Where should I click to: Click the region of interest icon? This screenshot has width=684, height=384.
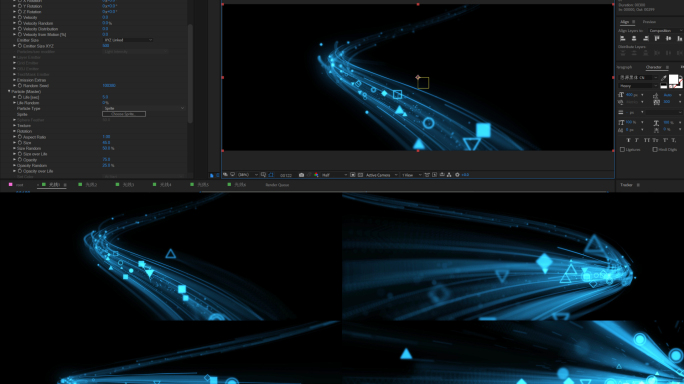coord(271,175)
